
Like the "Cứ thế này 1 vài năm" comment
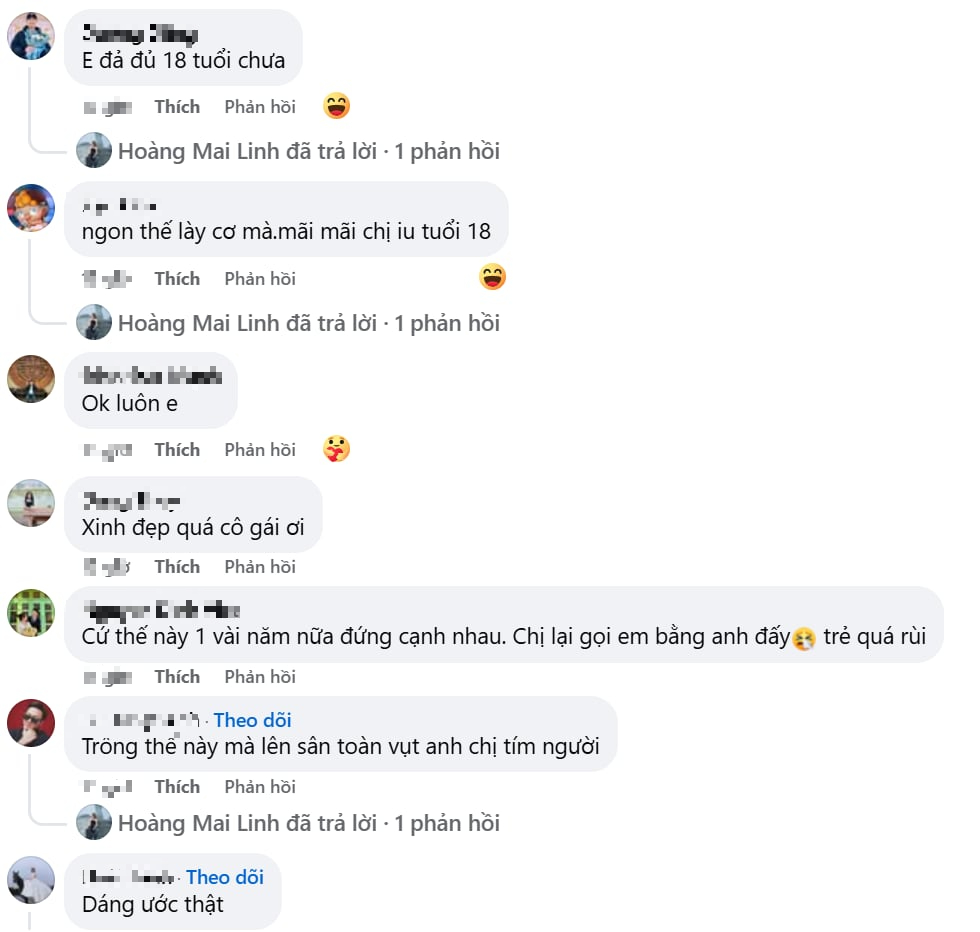click(x=177, y=677)
